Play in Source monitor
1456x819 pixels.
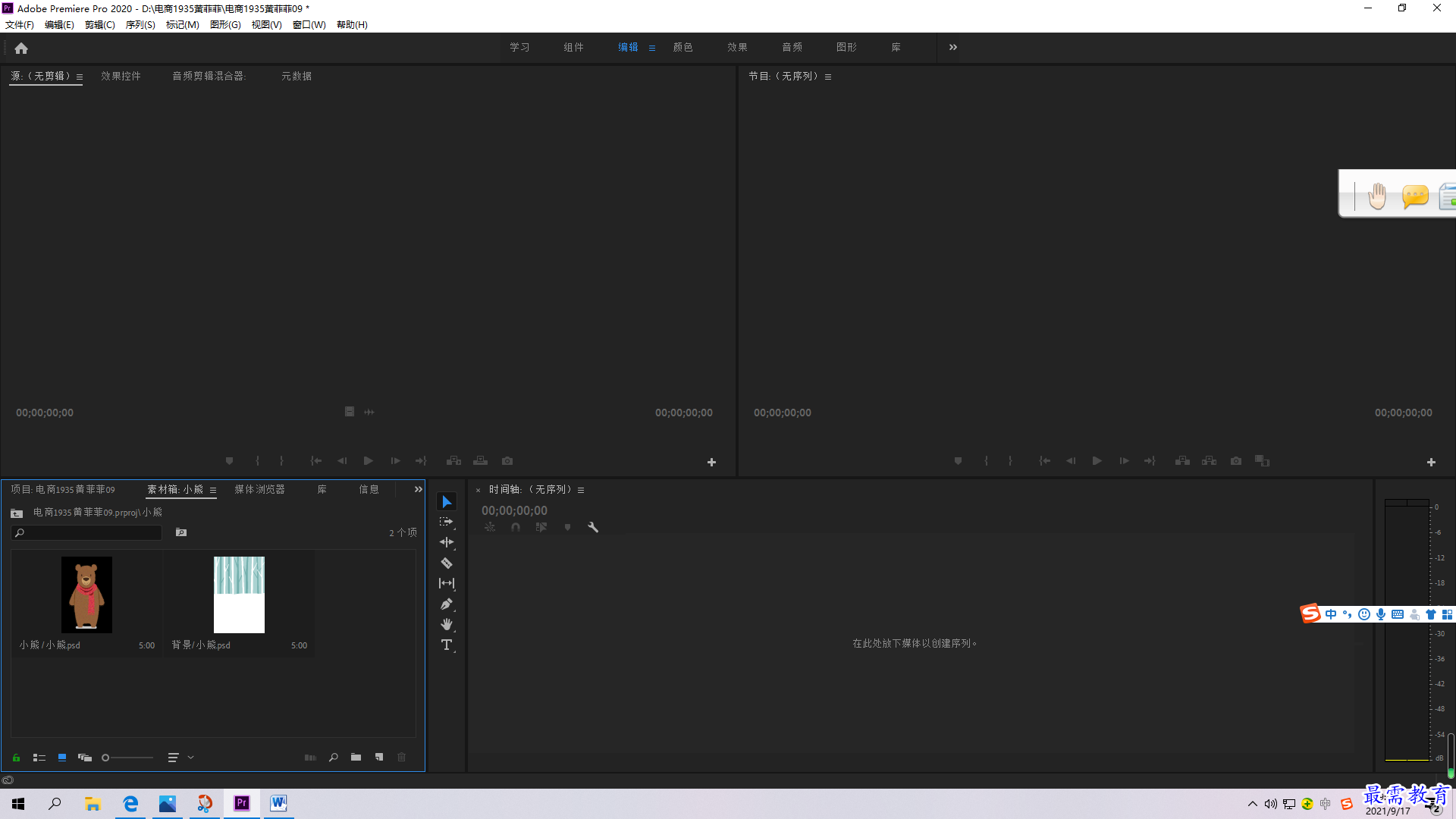(x=368, y=461)
